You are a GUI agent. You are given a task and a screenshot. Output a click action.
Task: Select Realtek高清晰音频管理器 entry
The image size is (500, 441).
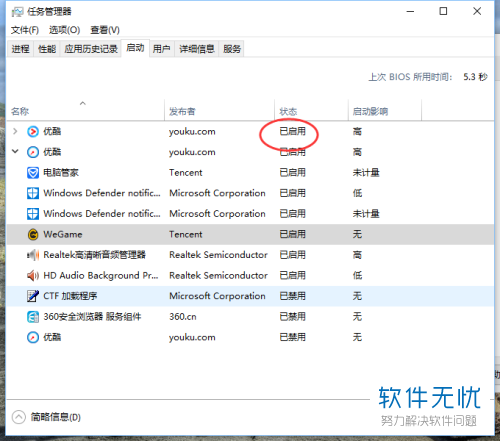coord(95,255)
